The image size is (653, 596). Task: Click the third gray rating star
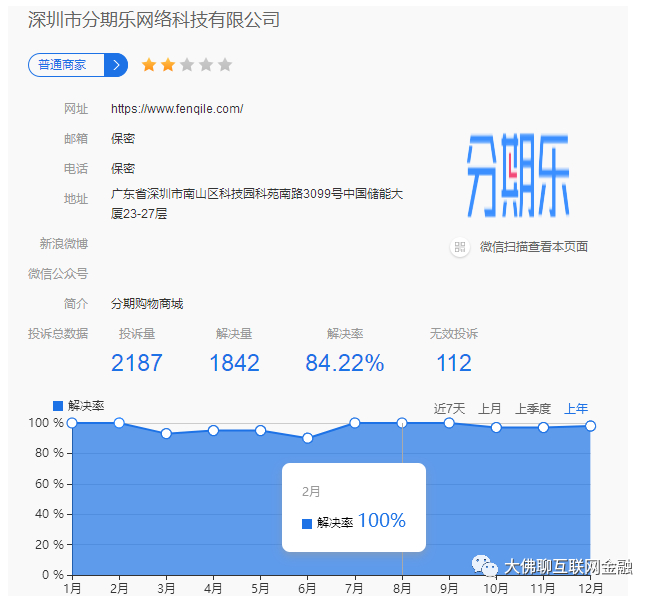coord(187,65)
